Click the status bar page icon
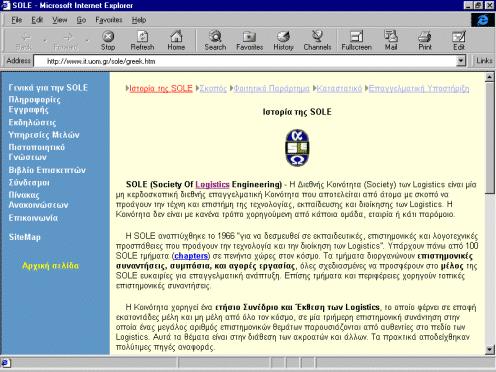496x372 pixels. [x=6, y=363]
